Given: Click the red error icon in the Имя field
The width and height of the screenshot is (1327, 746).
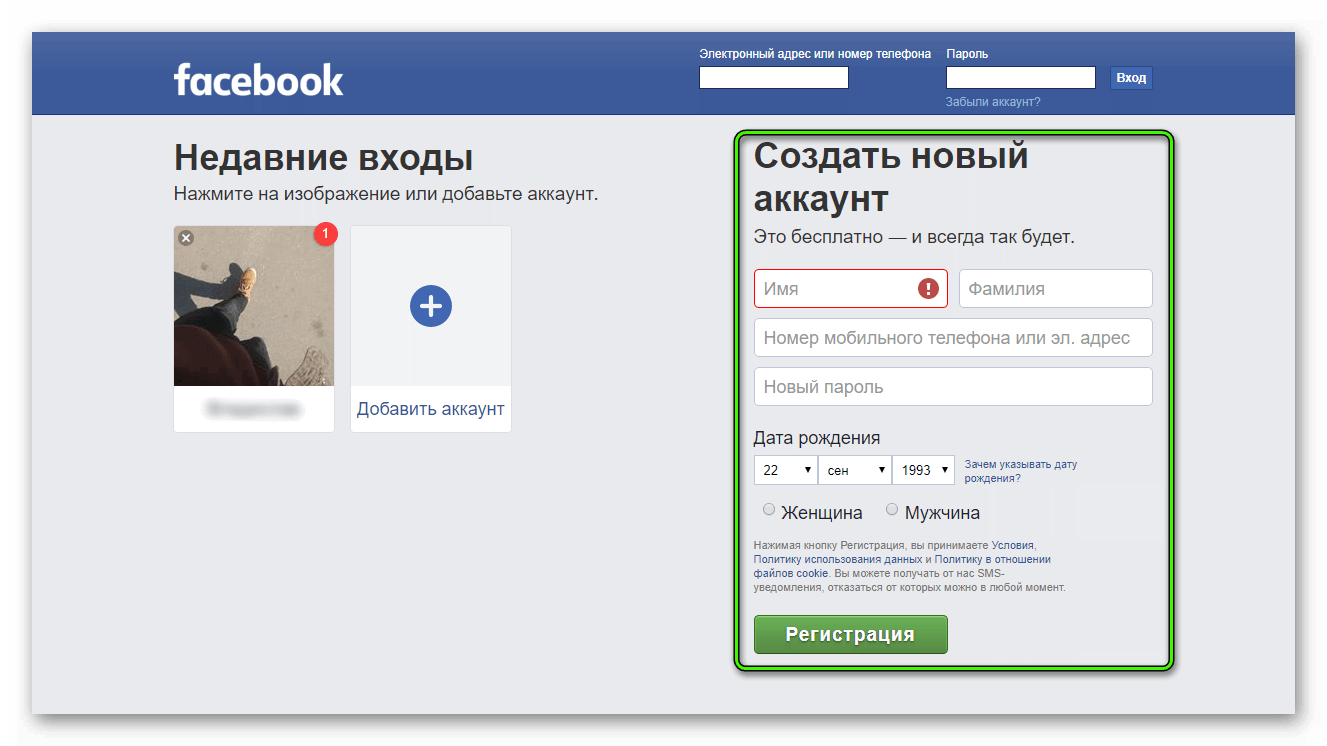Looking at the screenshot, I should (x=929, y=289).
